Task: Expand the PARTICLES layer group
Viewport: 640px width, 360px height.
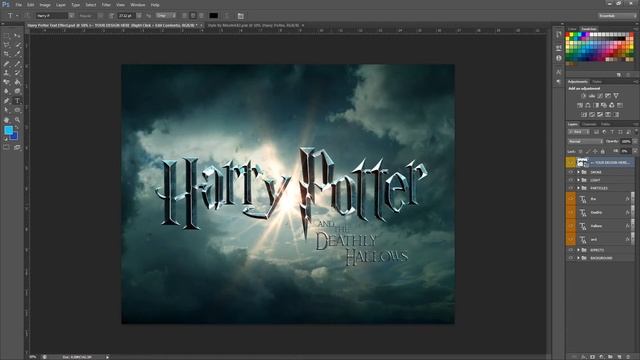Action: coord(578,188)
